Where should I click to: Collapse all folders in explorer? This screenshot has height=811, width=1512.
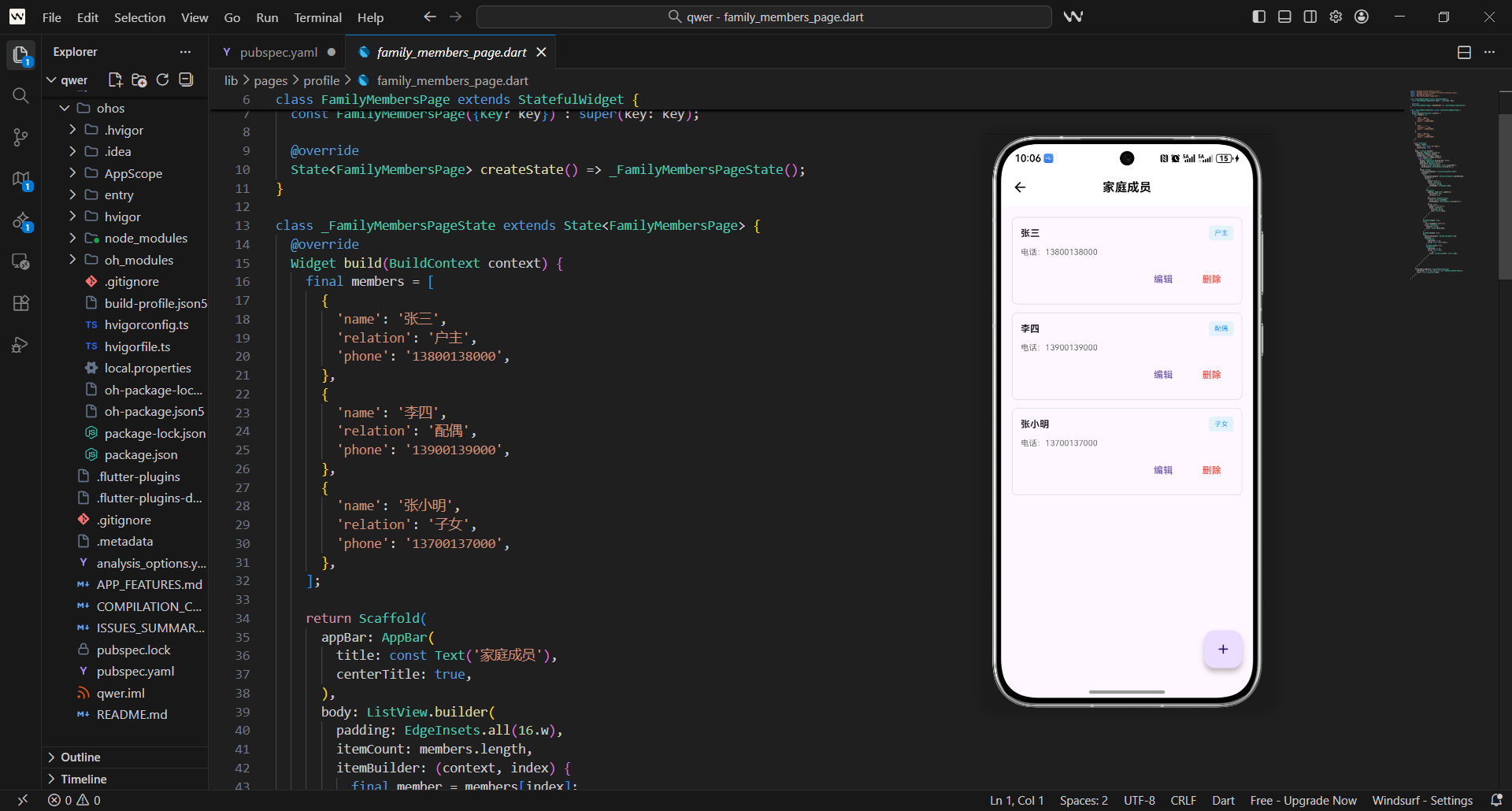click(x=186, y=80)
